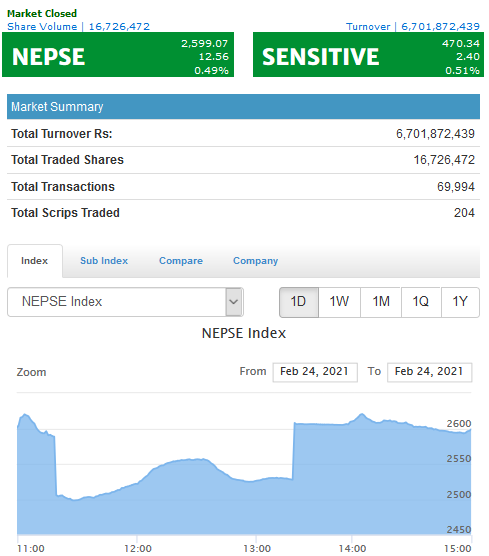Switch to the Sub Index tab

point(104,261)
